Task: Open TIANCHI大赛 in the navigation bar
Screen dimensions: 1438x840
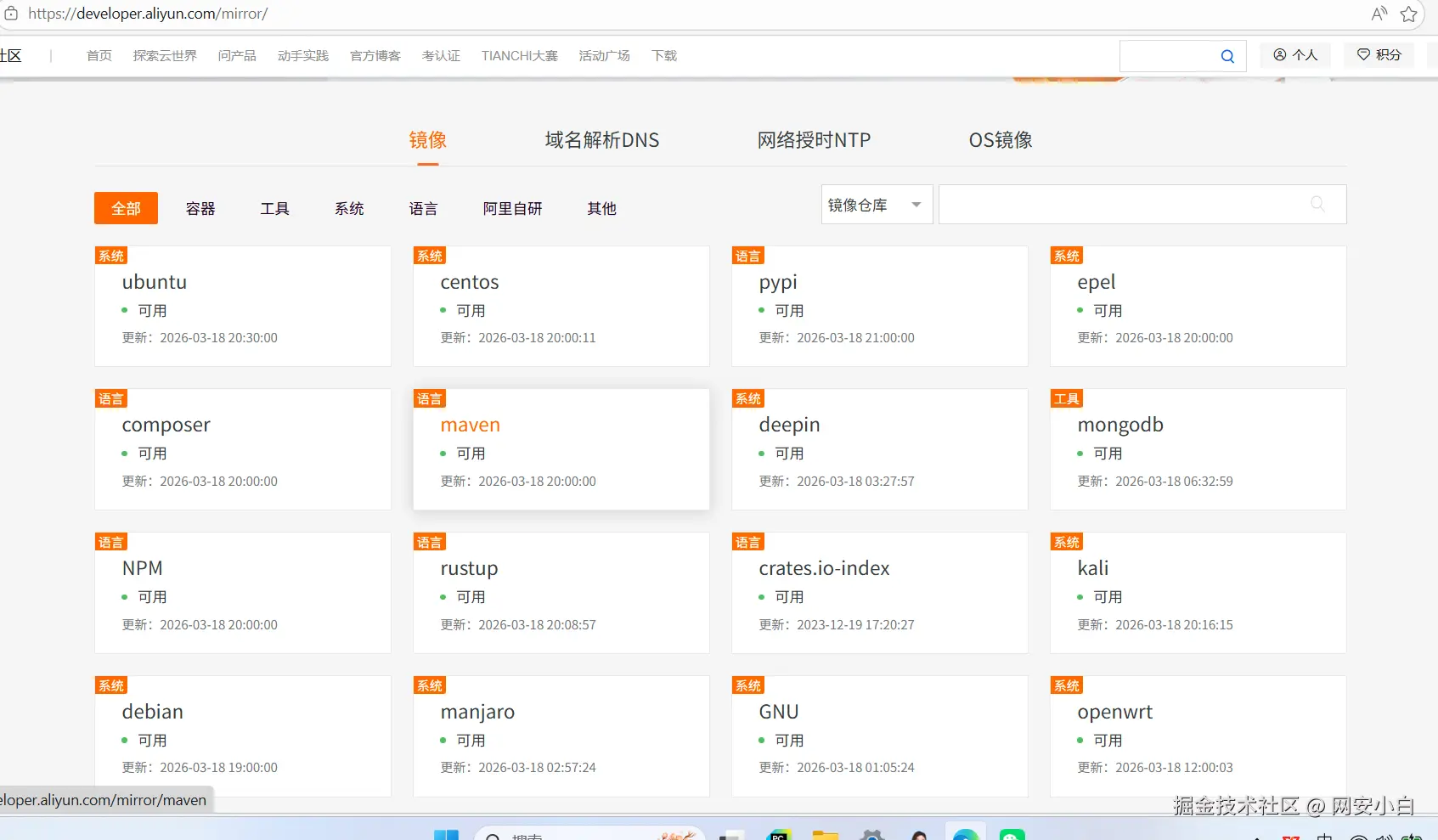Action: click(x=520, y=56)
